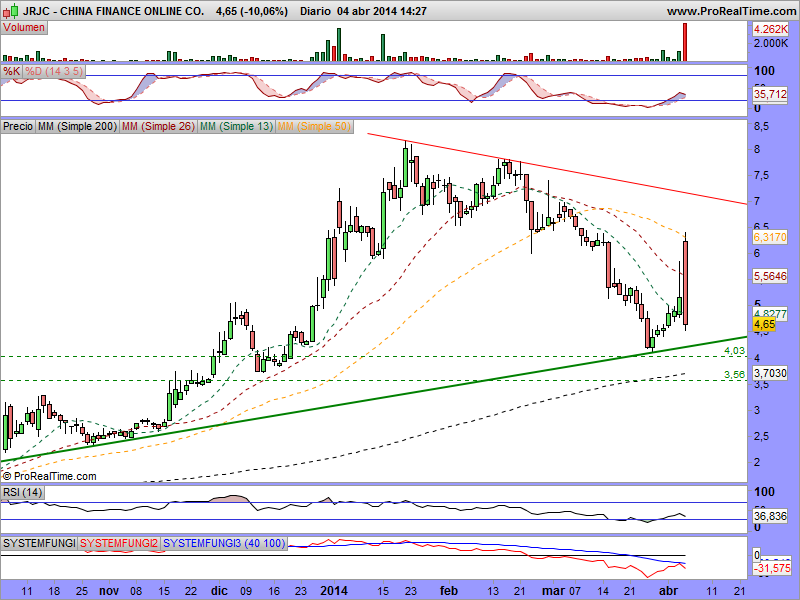Visit the www.ProRealTime.com link
The image size is (800, 600).
tap(731, 11)
